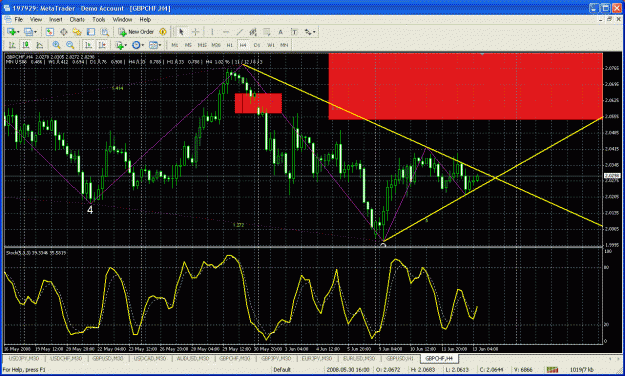Open the Indicators dropdown arrow
The image size is (625, 376).
[x=126, y=45]
